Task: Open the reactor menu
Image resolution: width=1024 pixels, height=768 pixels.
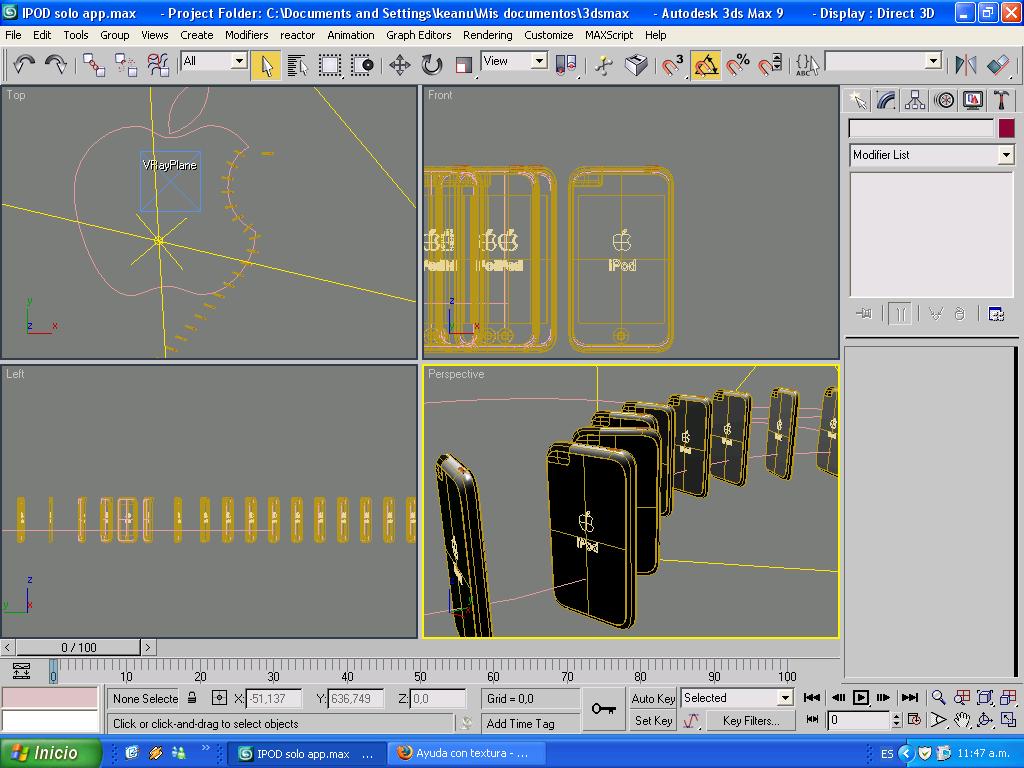Action: tap(297, 35)
